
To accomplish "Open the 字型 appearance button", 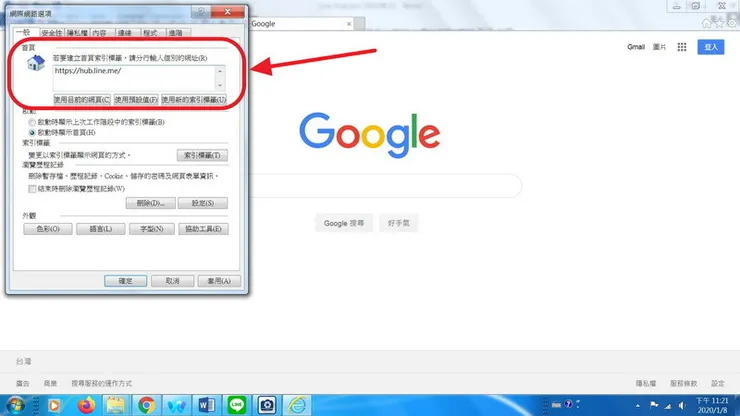I will coord(151,229).
